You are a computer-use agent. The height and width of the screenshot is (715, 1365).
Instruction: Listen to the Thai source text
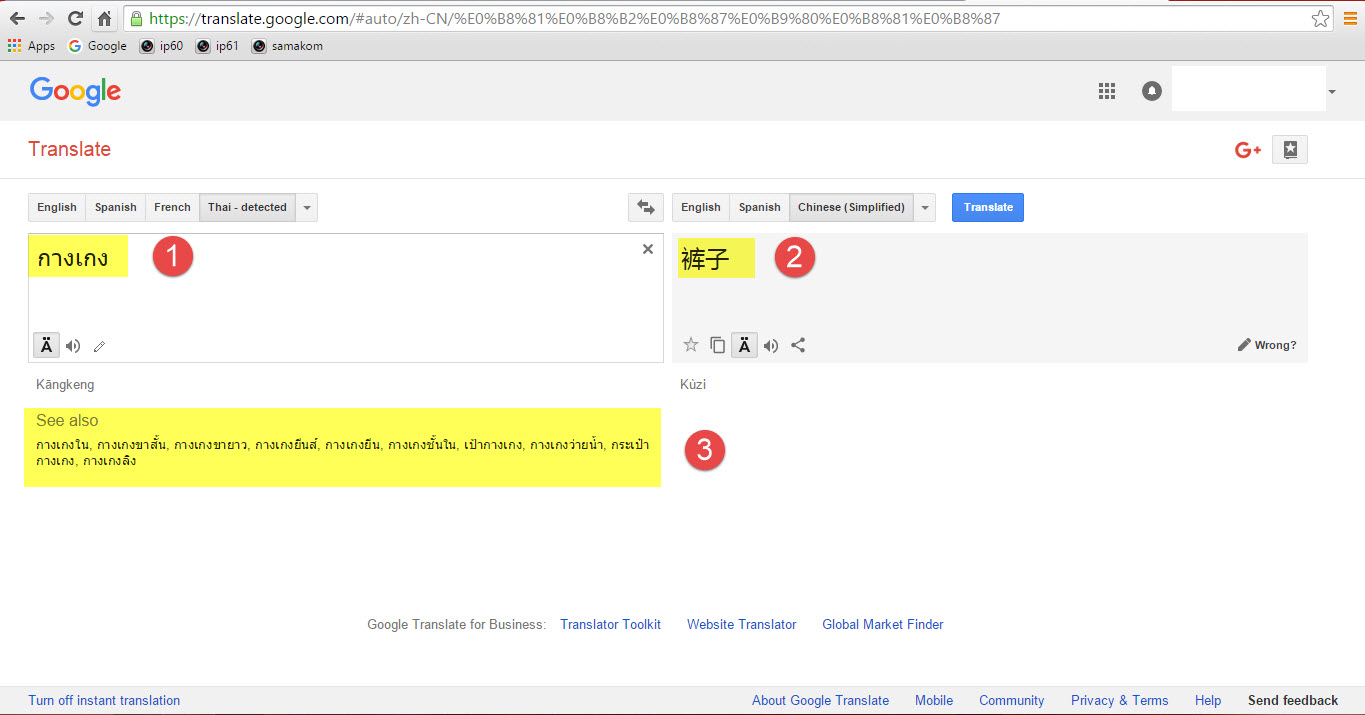73,346
